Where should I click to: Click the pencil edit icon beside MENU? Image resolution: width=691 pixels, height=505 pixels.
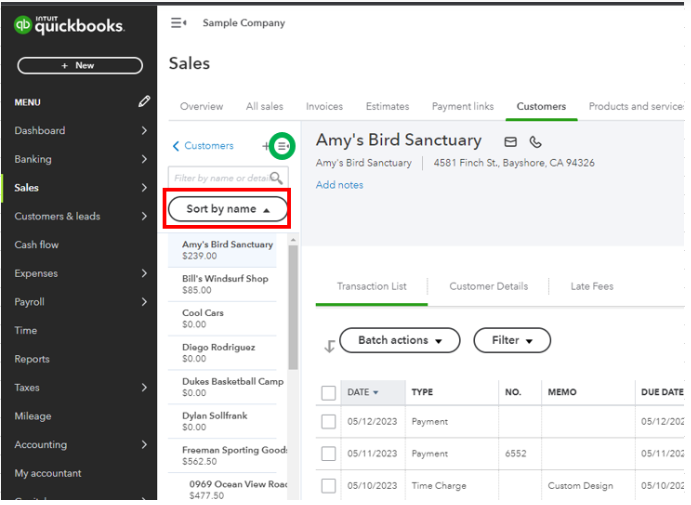coord(144,102)
